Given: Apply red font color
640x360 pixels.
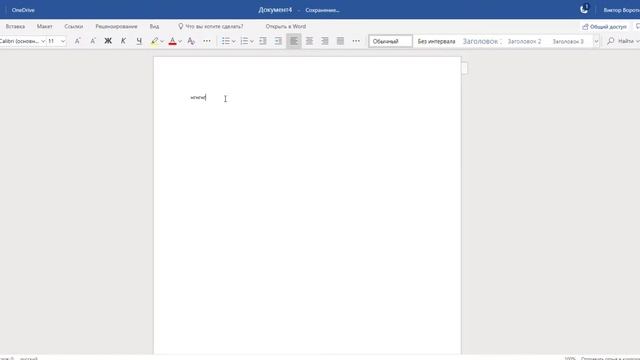Looking at the screenshot, I should coord(172,41).
